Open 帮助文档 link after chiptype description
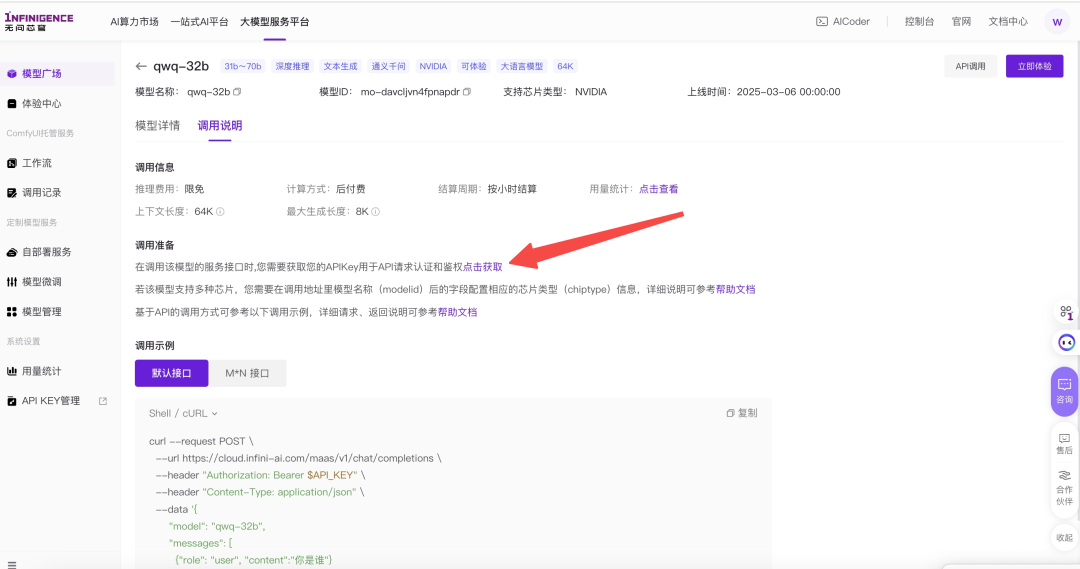Image resolution: width=1080 pixels, height=569 pixels. (x=736, y=289)
